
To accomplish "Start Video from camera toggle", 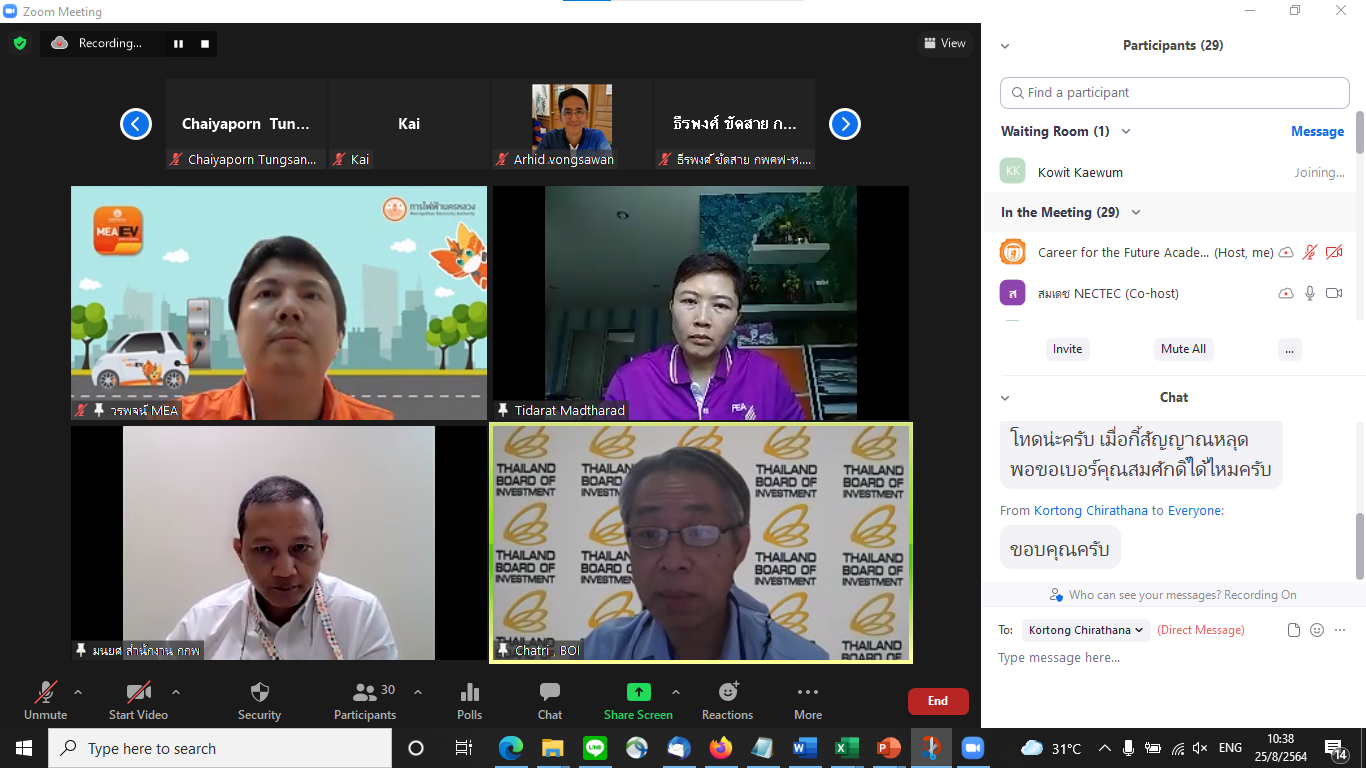I will [x=138, y=699].
